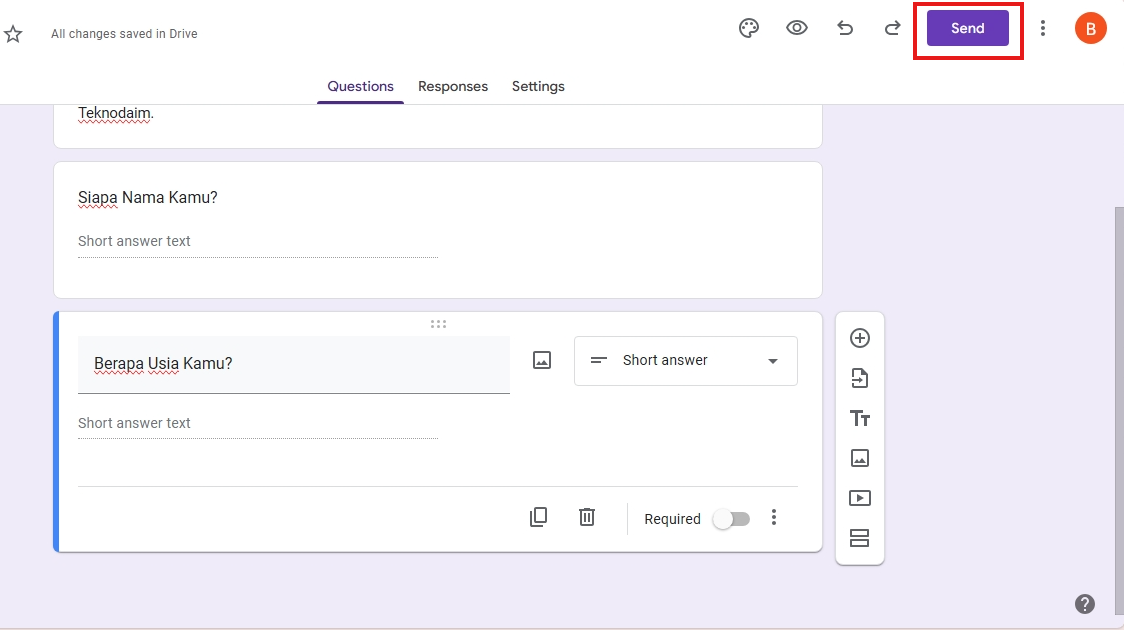Image resolution: width=1124 pixels, height=630 pixels.
Task: Toggle Required for the age question
Action: click(731, 518)
